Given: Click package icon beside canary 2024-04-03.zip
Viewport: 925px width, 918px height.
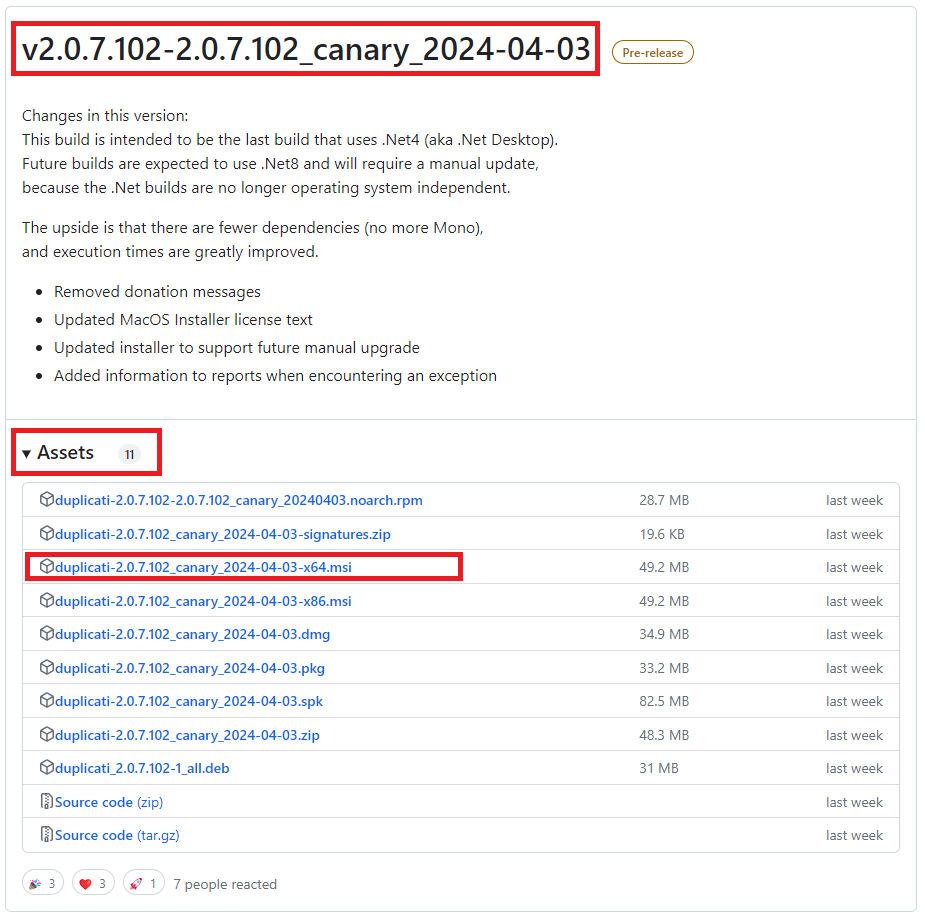Looking at the screenshot, I should click(47, 735).
